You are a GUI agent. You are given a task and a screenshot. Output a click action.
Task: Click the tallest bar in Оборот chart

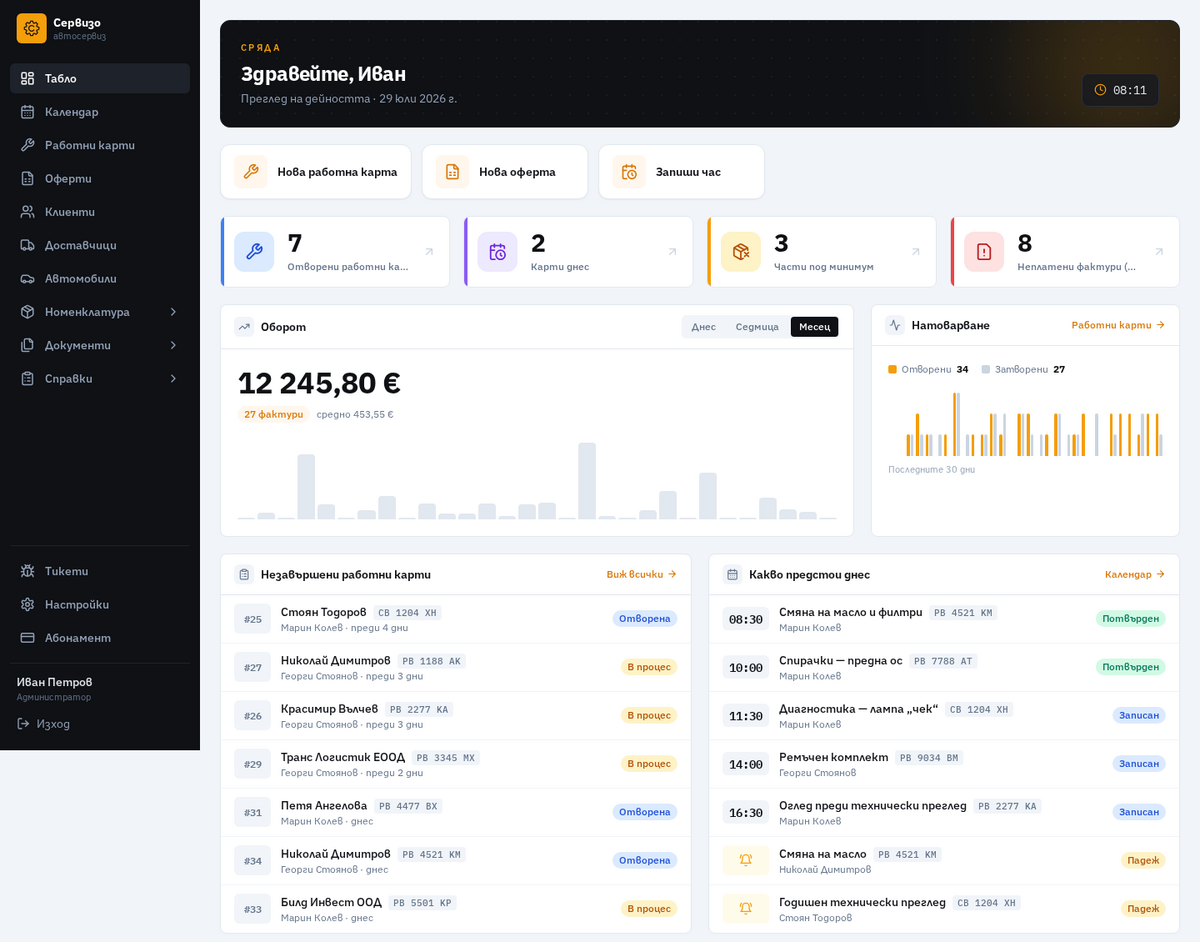587,481
